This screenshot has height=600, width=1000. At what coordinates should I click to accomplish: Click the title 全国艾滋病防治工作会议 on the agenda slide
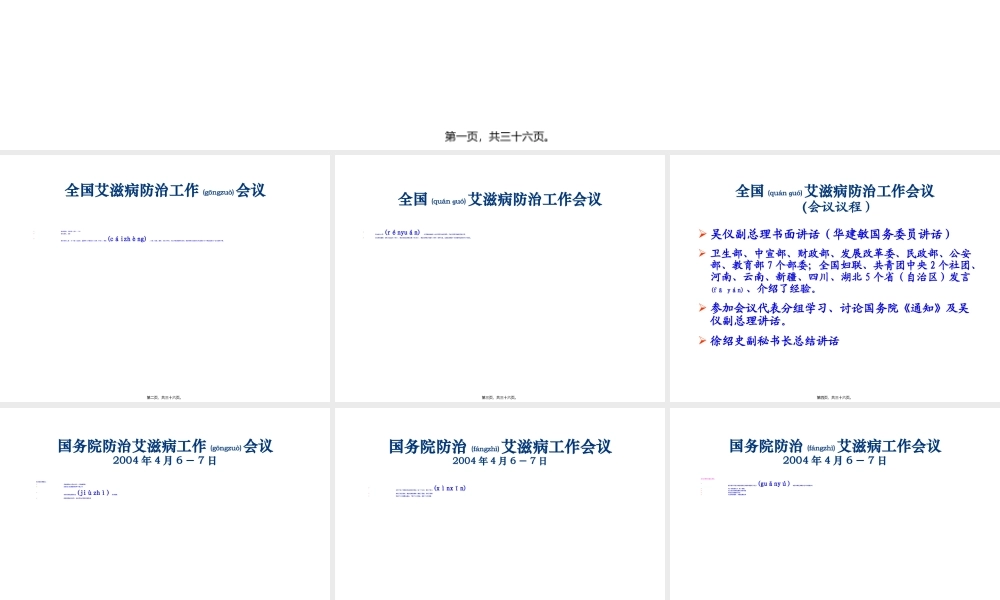coord(836,191)
